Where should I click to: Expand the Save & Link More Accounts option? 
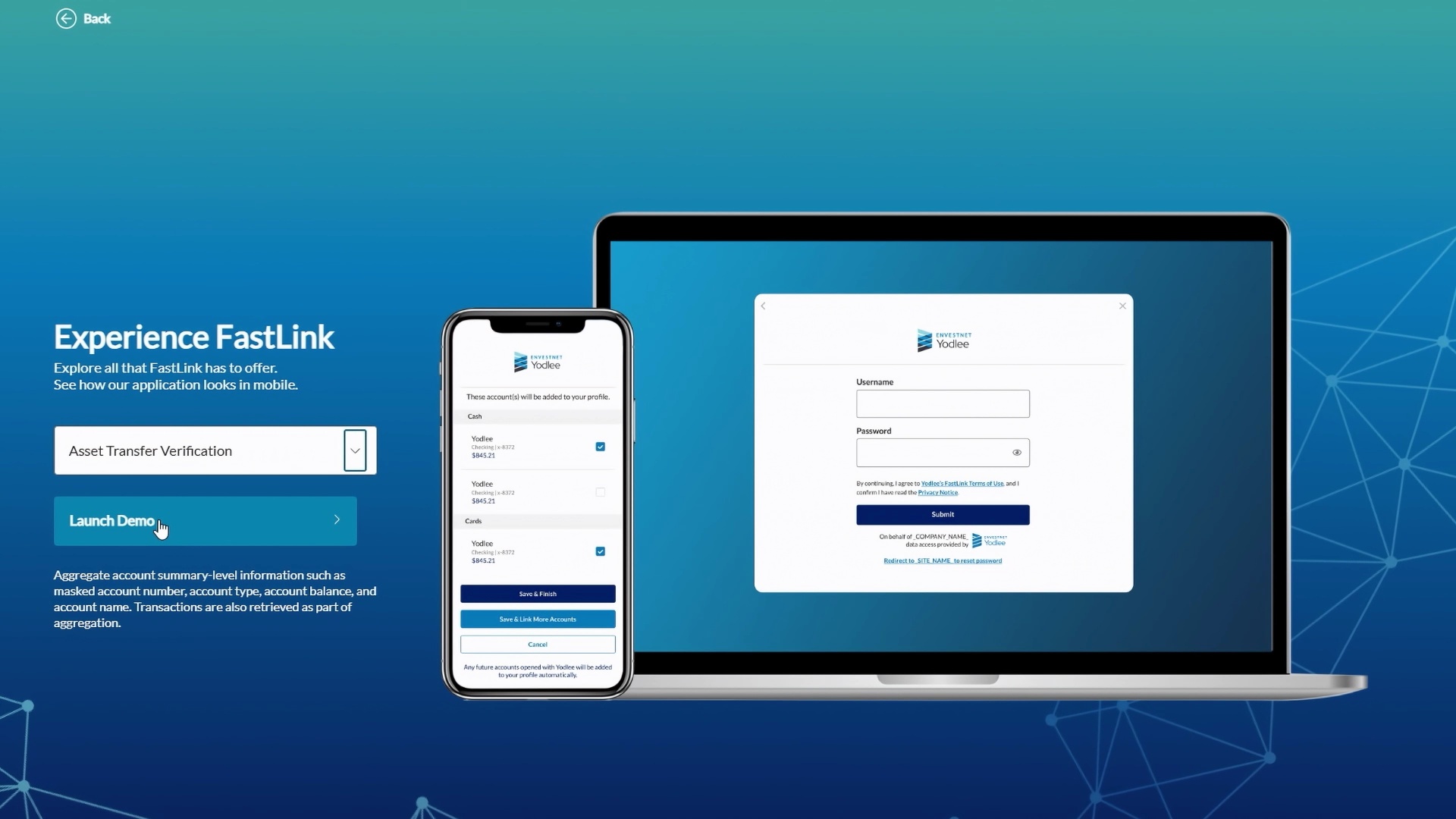[x=537, y=619]
